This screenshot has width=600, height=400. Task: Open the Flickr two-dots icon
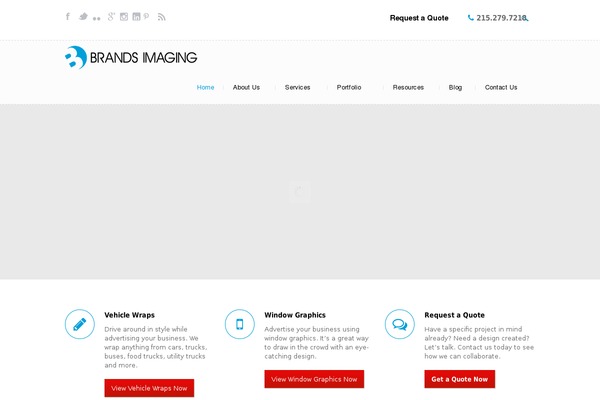[96, 18]
